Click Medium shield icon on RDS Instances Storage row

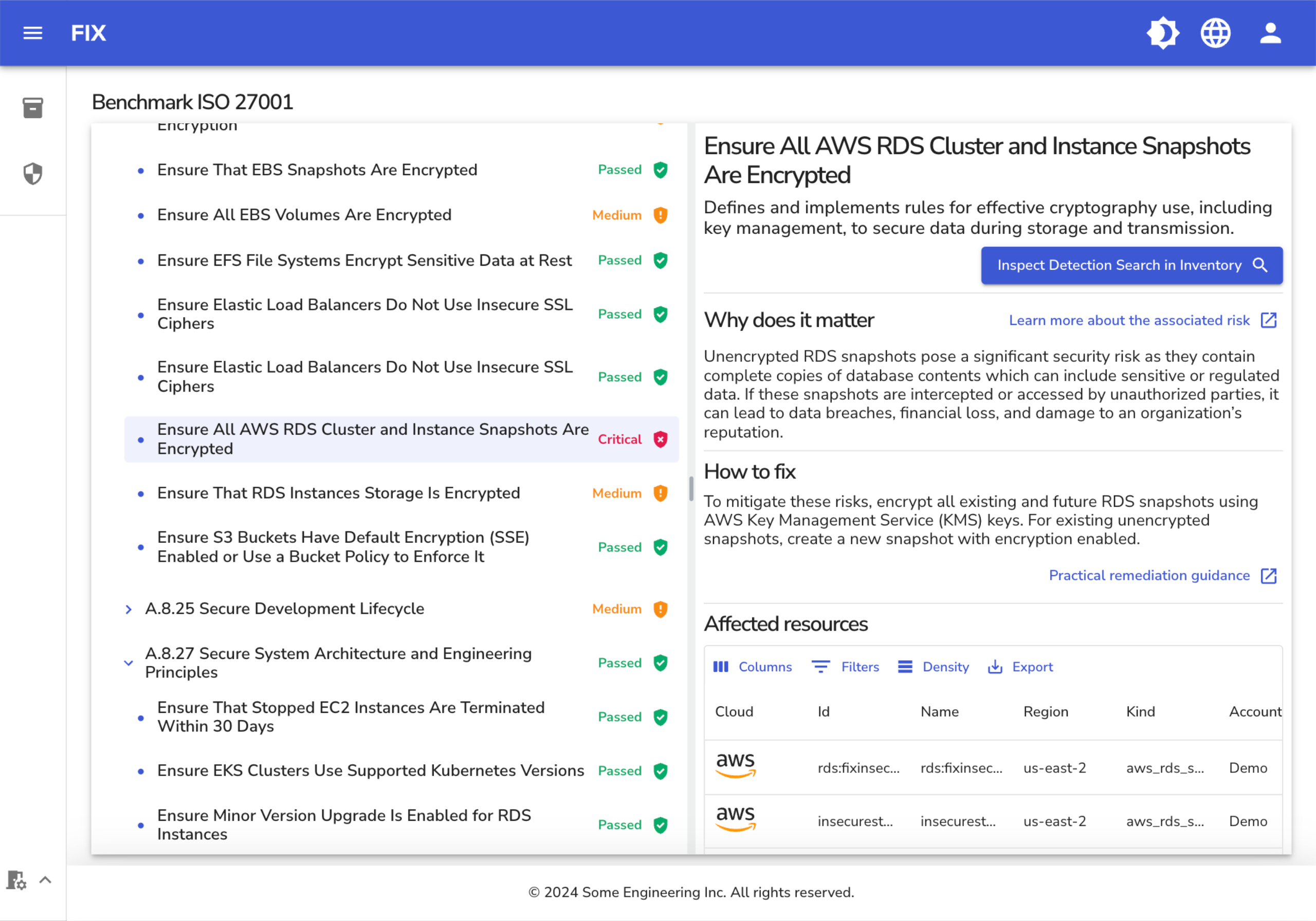pyautogui.click(x=660, y=493)
